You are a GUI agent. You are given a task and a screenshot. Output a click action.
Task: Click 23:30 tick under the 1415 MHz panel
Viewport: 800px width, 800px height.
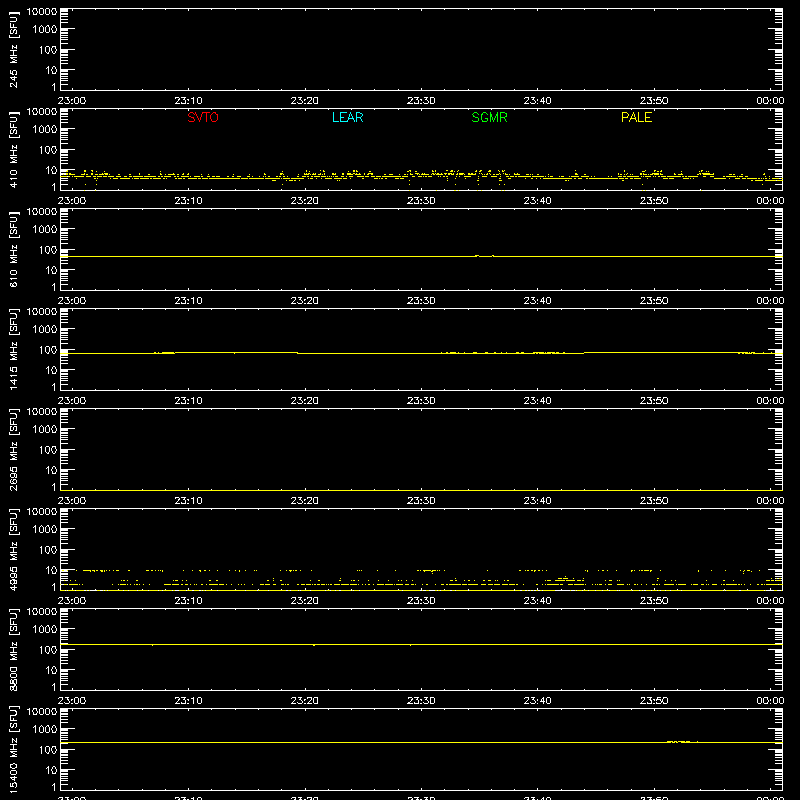coord(421,401)
